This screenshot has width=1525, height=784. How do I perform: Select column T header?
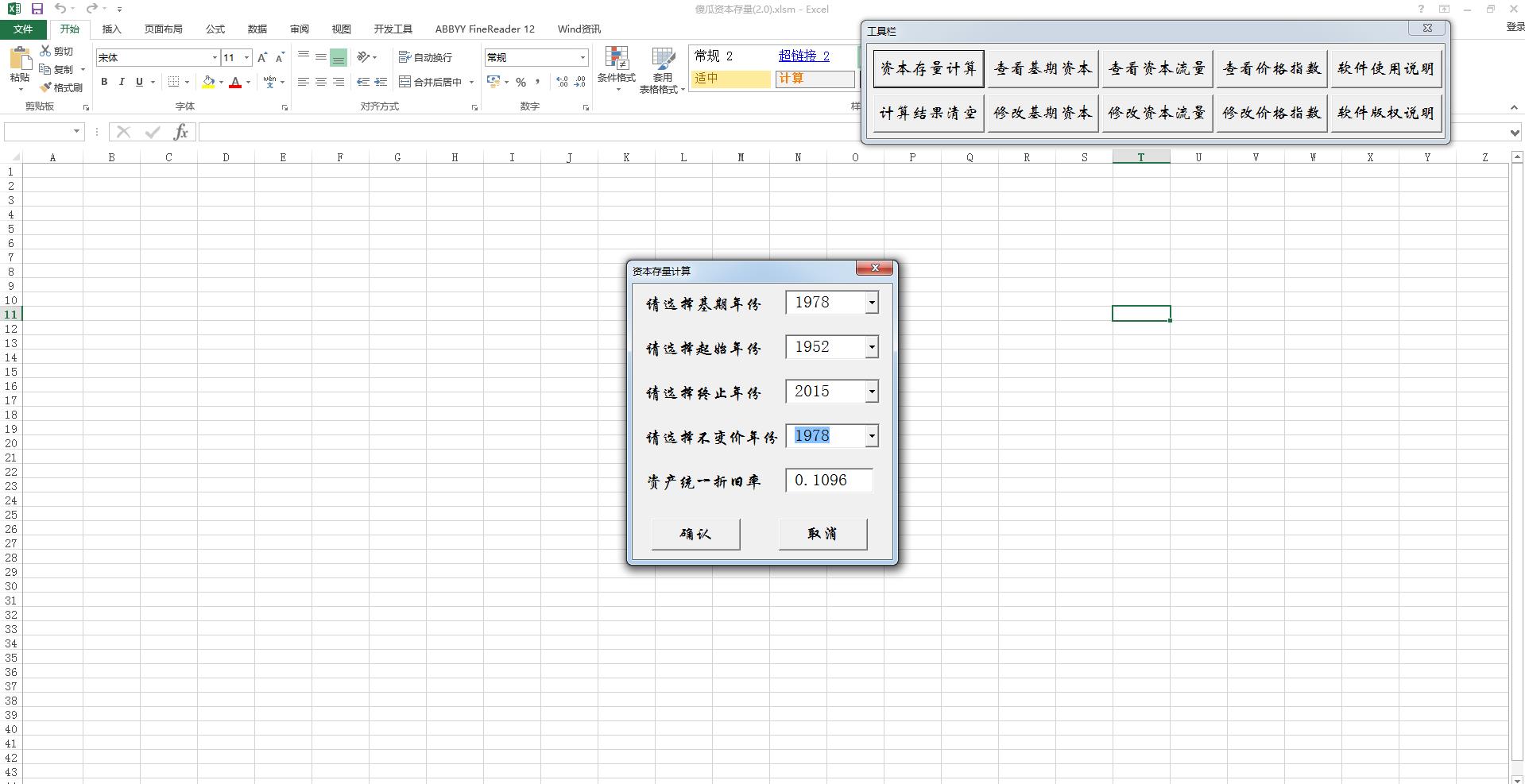(1141, 157)
